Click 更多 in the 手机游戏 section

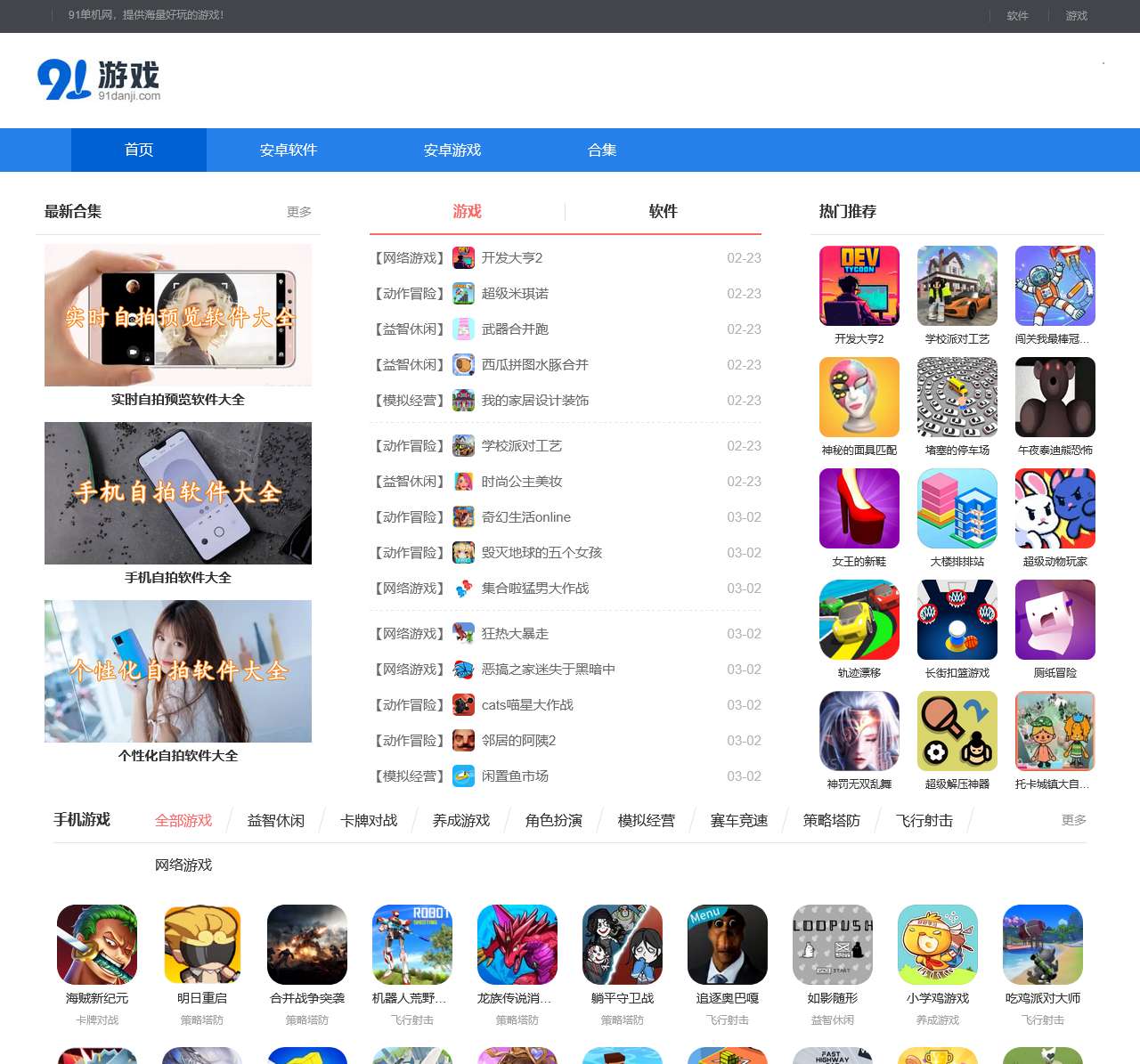[1074, 820]
